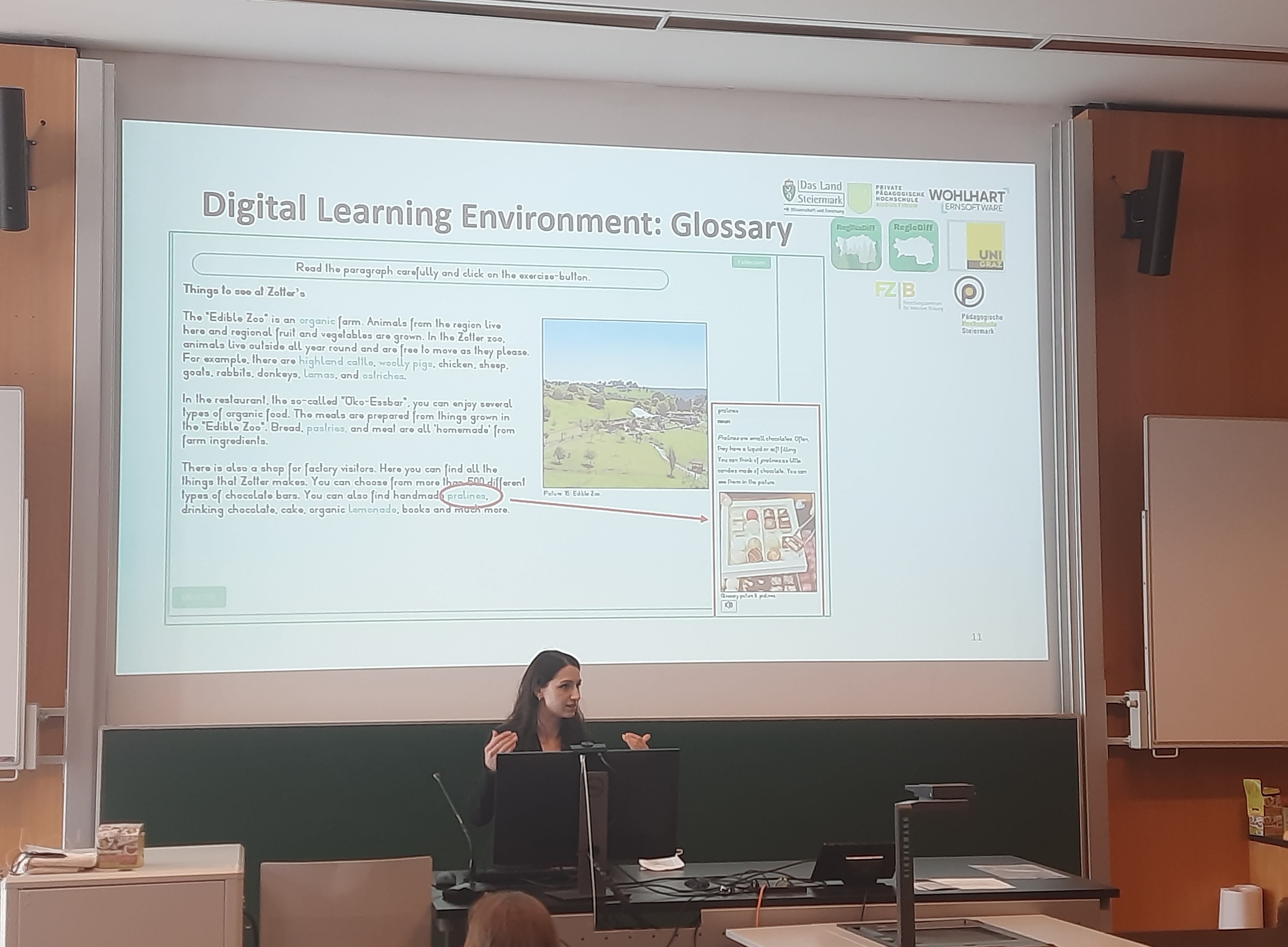Click the instruction bar 'Read the paragraph carefully'

tap(430, 272)
